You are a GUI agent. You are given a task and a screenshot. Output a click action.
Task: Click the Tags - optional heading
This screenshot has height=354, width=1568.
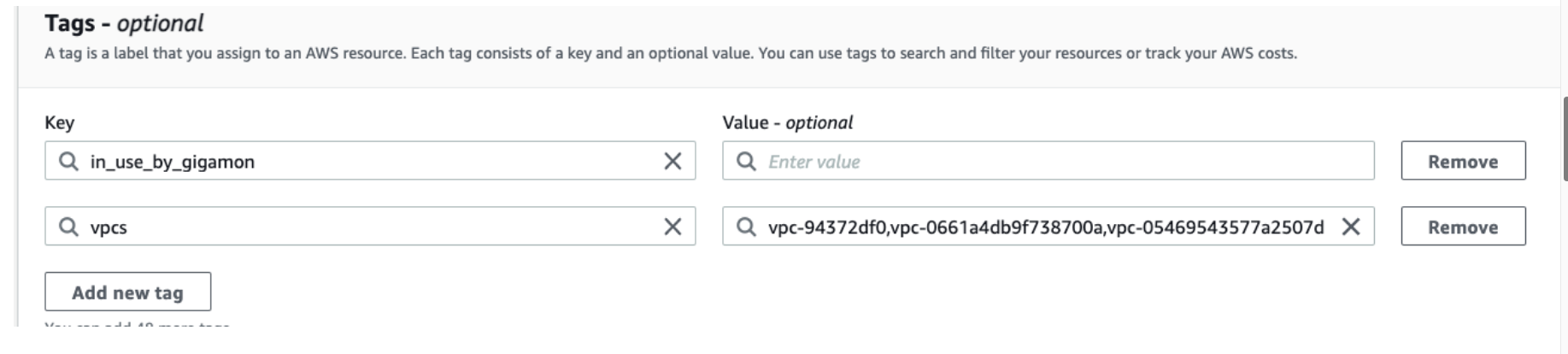point(124,23)
